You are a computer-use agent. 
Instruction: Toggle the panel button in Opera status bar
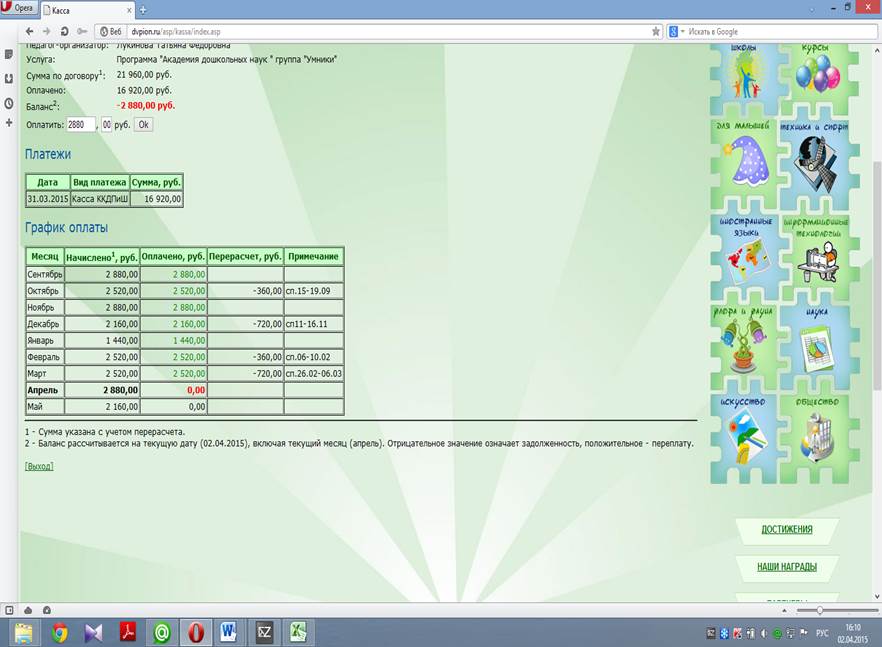9,610
